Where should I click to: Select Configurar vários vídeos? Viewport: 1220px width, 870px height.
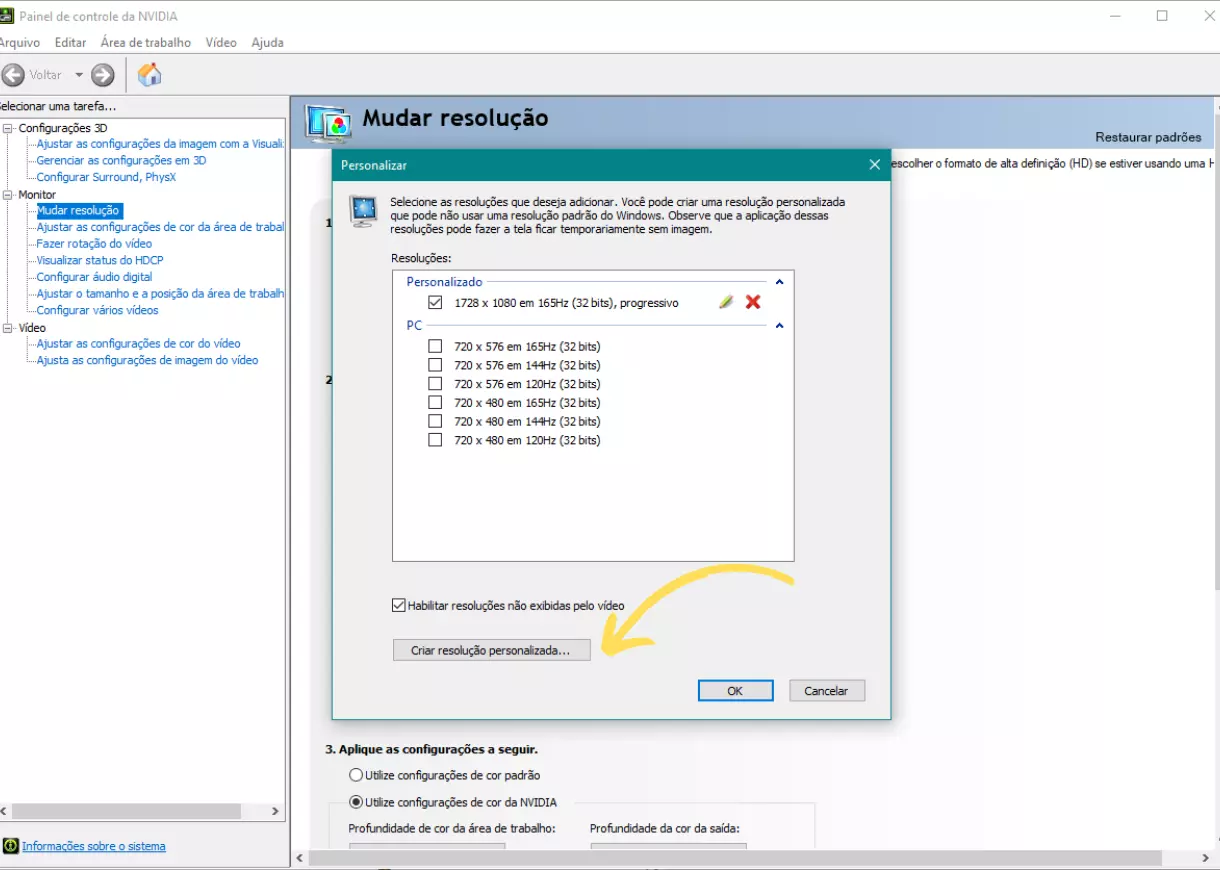(97, 310)
